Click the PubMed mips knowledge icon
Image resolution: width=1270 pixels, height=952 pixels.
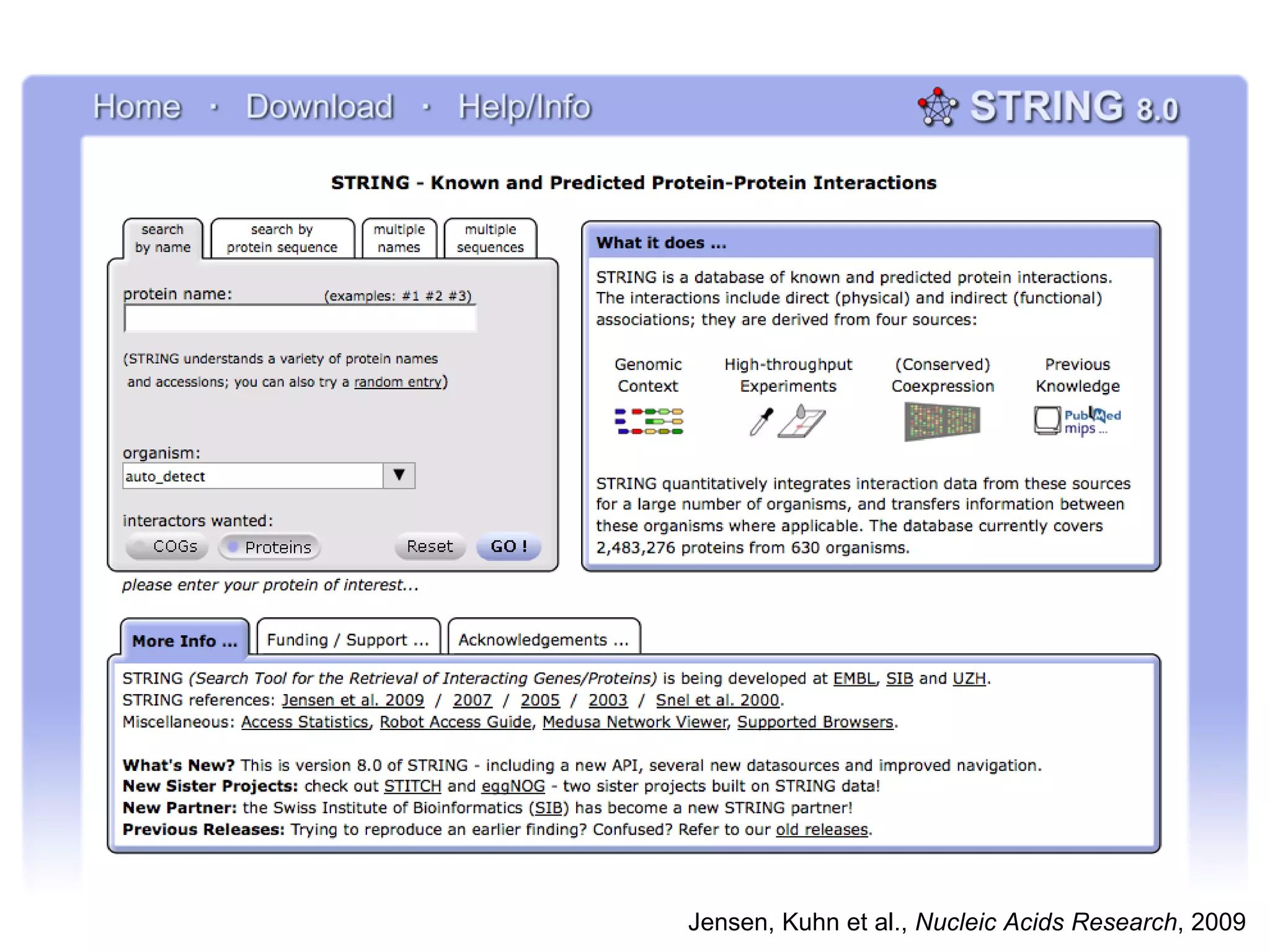[x=1077, y=421]
